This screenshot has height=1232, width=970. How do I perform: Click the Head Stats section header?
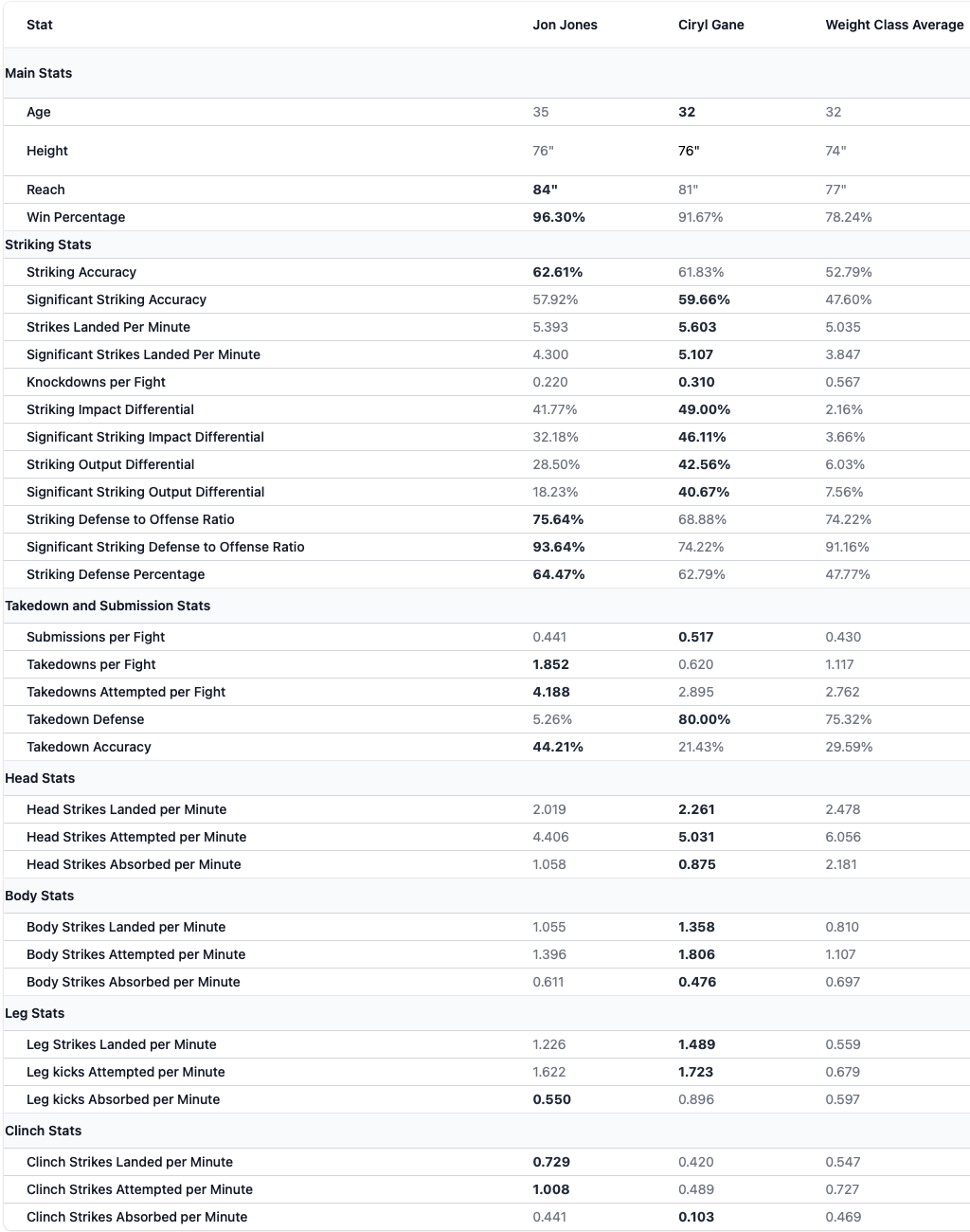pos(486,778)
